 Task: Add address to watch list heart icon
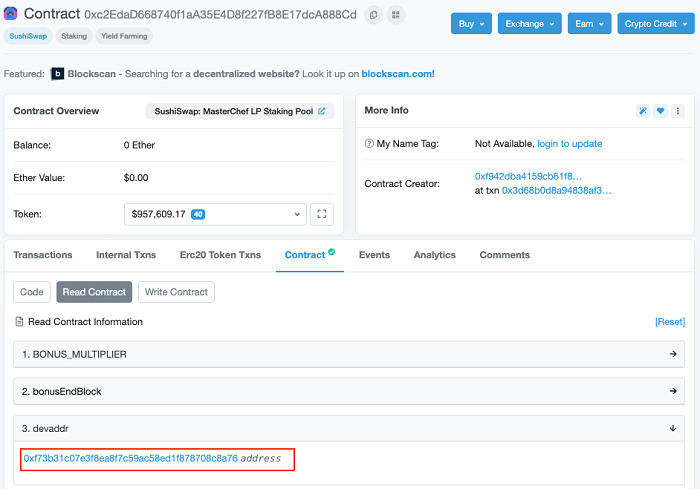pyautogui.click(x=661, y=111)
